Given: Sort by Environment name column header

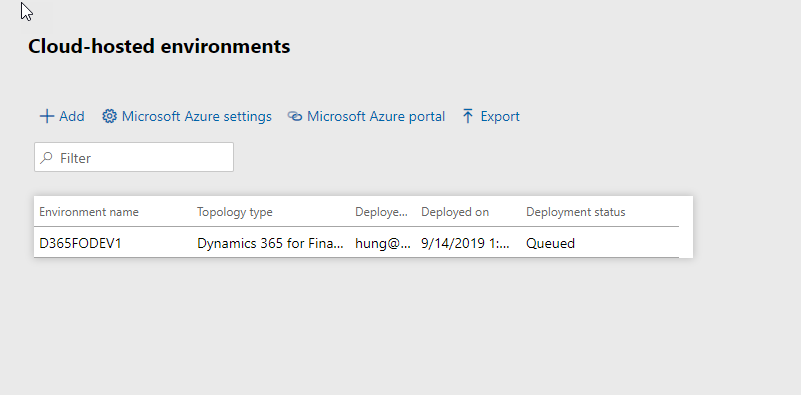Looking at the screenshot, I should tap(89, 212).
